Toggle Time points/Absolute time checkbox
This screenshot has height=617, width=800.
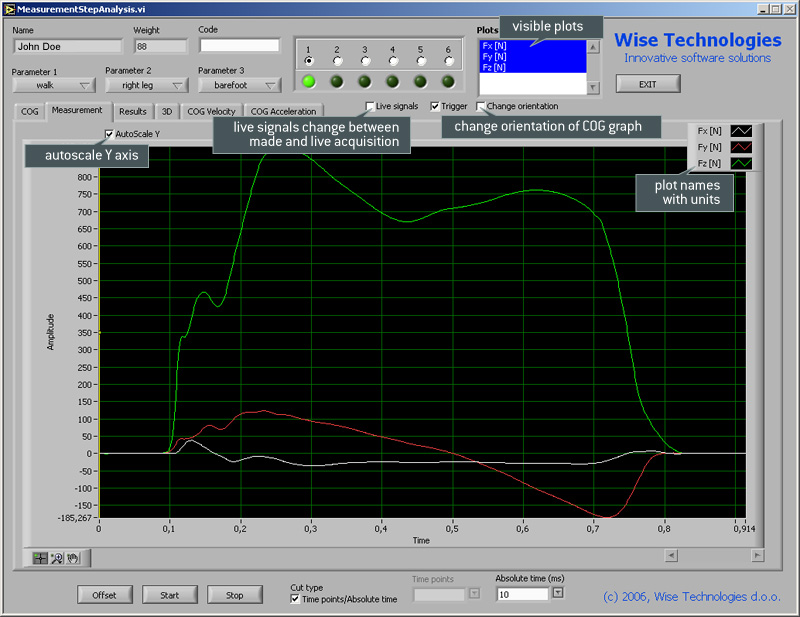tap(295, 599)
